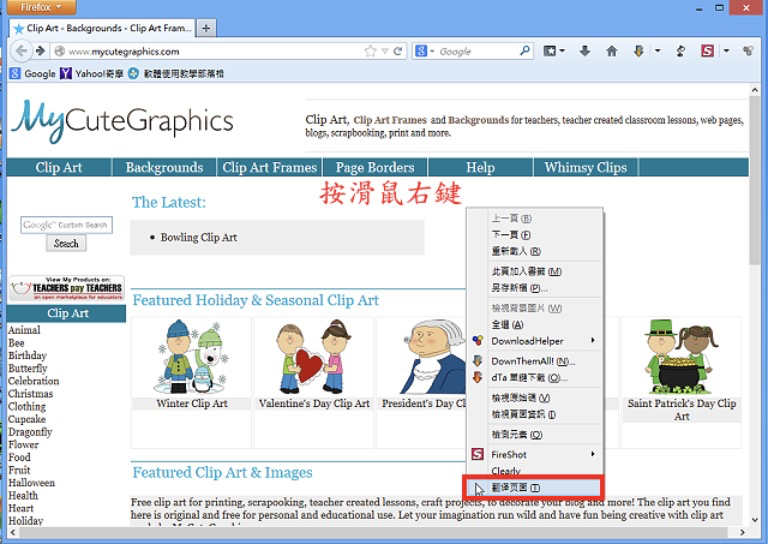Open the Backgrounds navigation tab
This screenshot has width=768, height=546.
pos(165,167)
